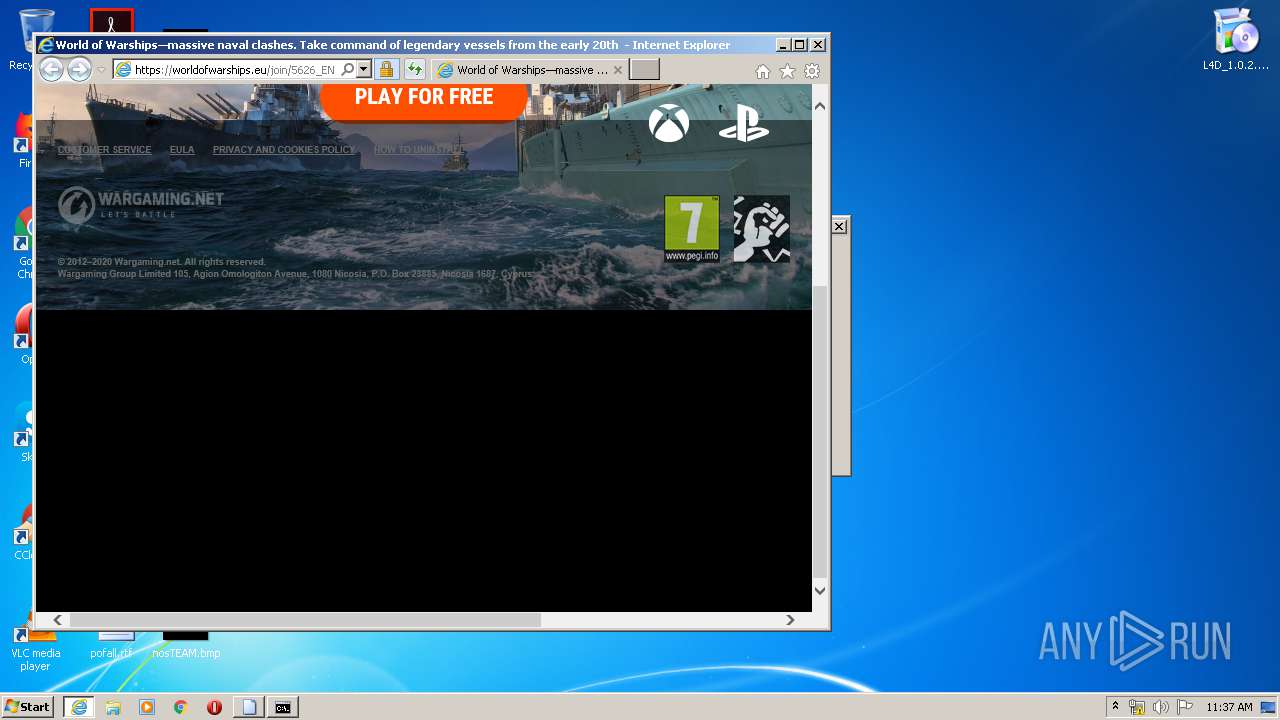Click the search magnifier in the address bar

(347, 70)
